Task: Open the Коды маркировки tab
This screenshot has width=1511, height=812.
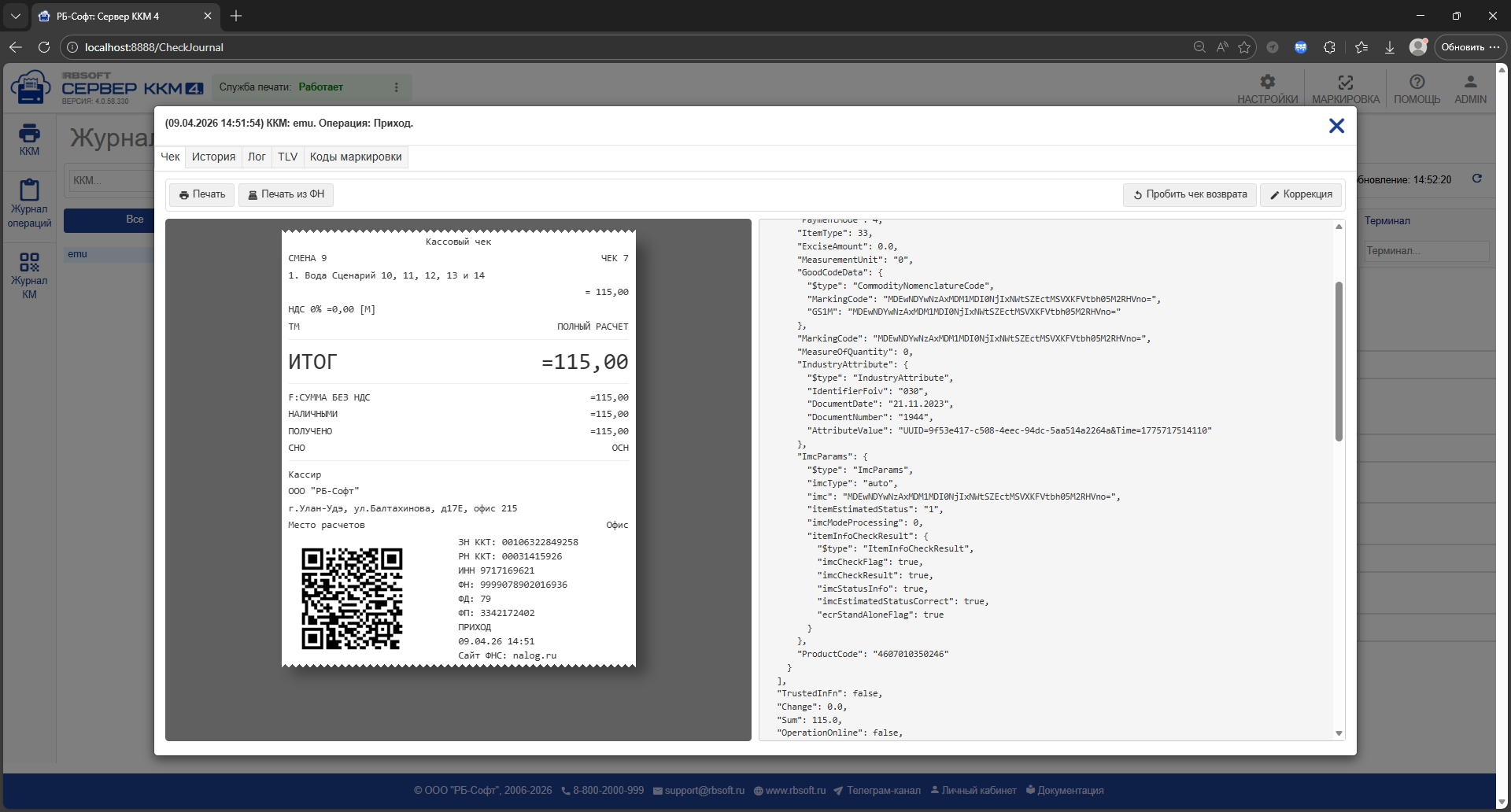Action: (x=356, y=157)
